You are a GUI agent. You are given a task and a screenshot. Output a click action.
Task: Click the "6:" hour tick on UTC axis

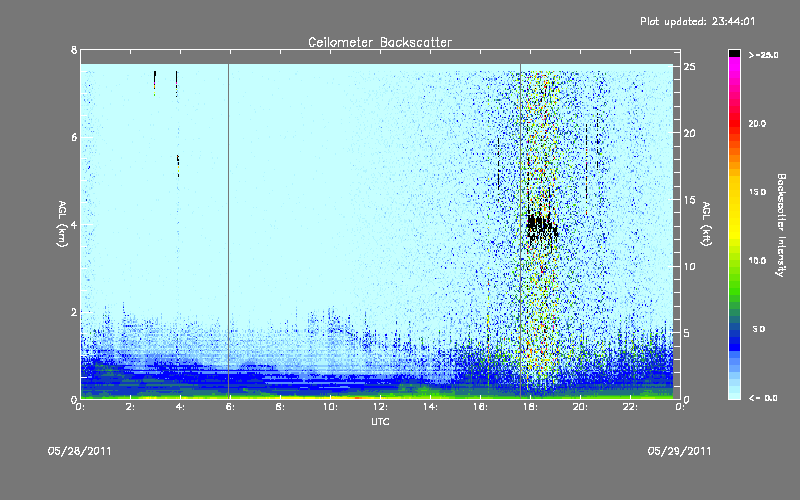click(x=231, y=407)
